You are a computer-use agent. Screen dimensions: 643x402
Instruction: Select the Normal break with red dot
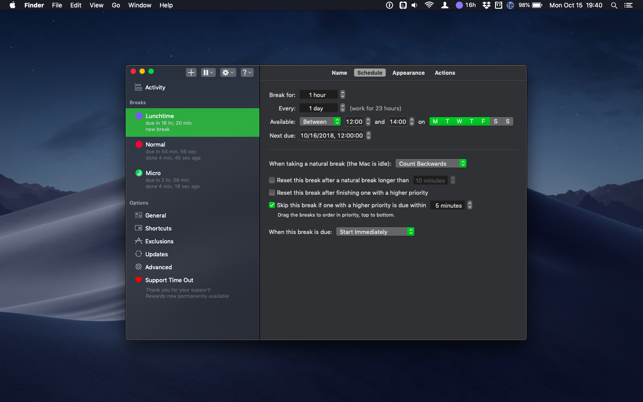(x=193, y=151)
